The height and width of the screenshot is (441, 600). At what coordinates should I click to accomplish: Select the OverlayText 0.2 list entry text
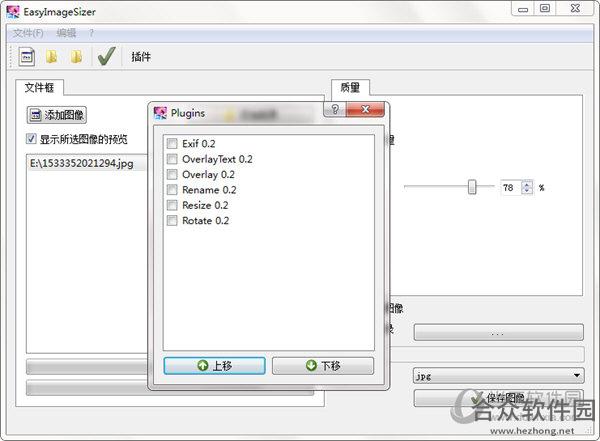(x=217, y=159)
